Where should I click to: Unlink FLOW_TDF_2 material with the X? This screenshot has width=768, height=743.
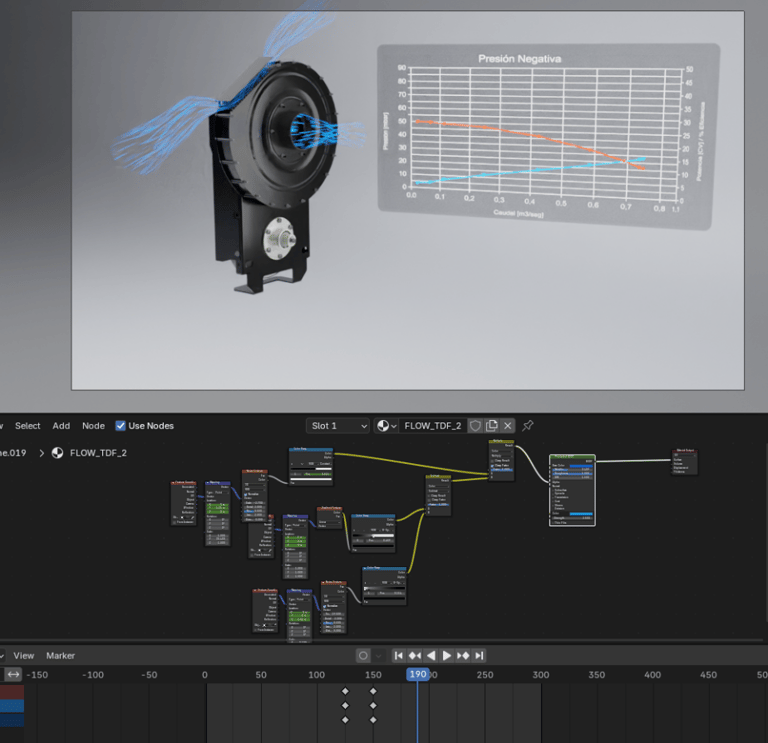(508, 426)
